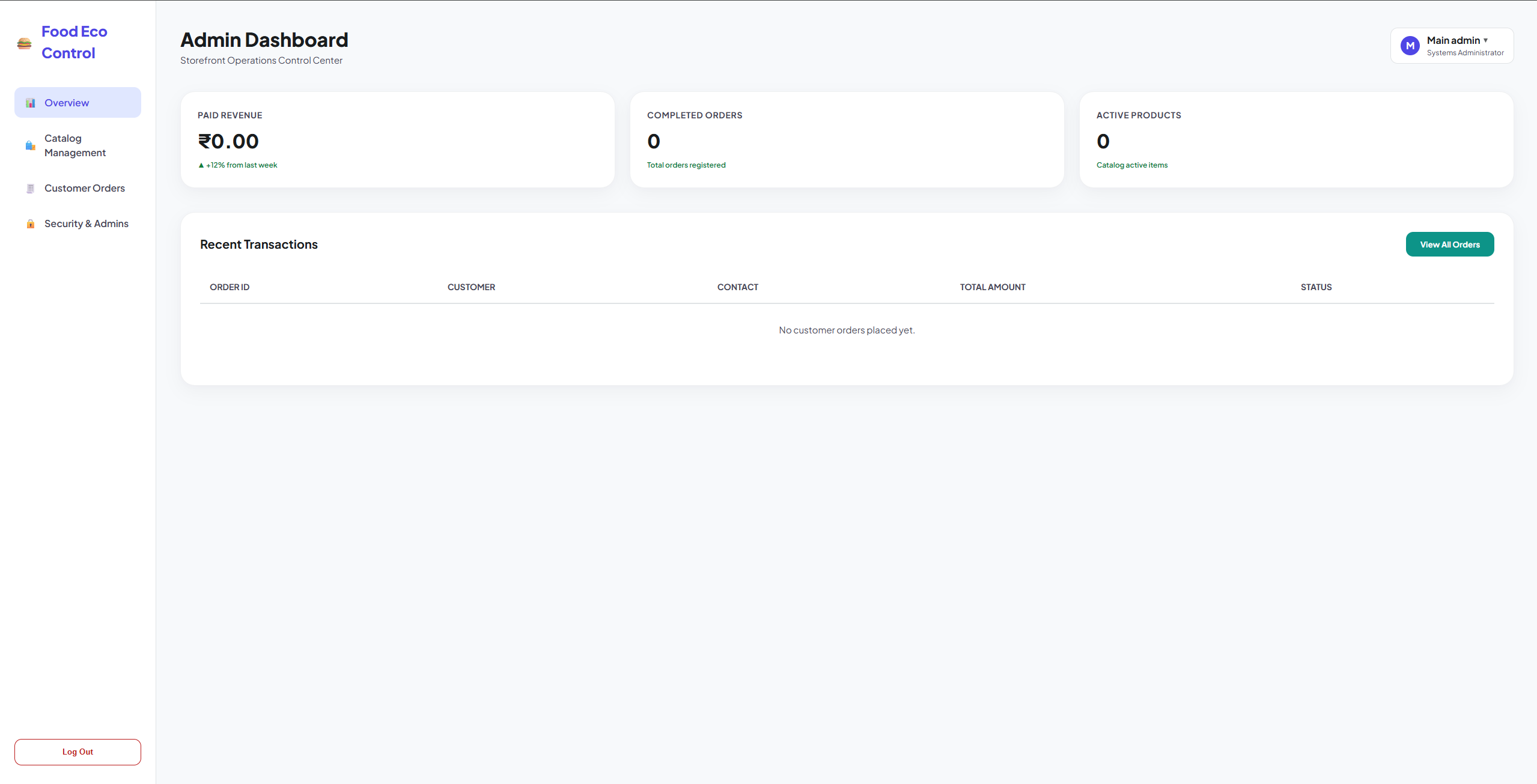Screen dimensions: 1537x784
Task: Click the PAID REVENUE card label
Action: point(230,115)
